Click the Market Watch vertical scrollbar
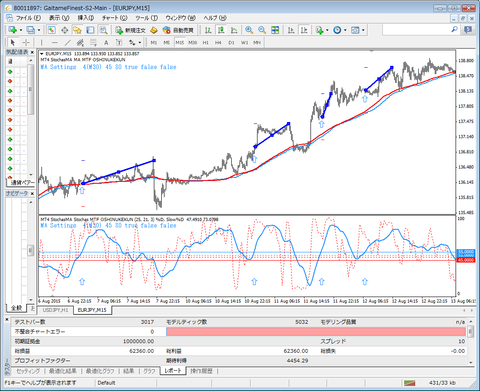This screenshot has width=480, height=391. (x=30, y=89)
